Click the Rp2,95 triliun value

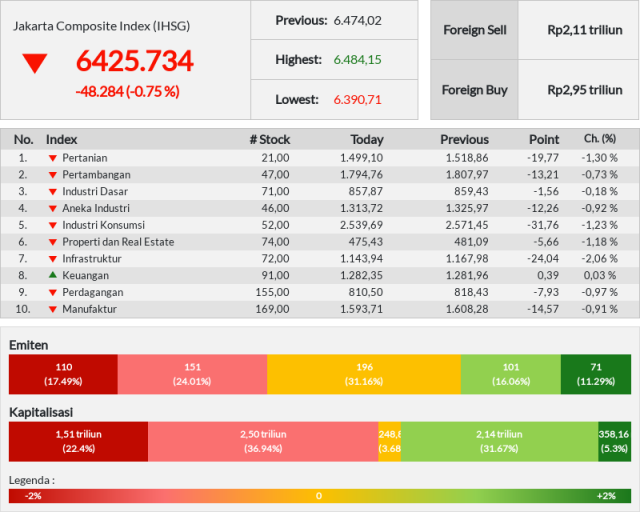tap(584, 90)
